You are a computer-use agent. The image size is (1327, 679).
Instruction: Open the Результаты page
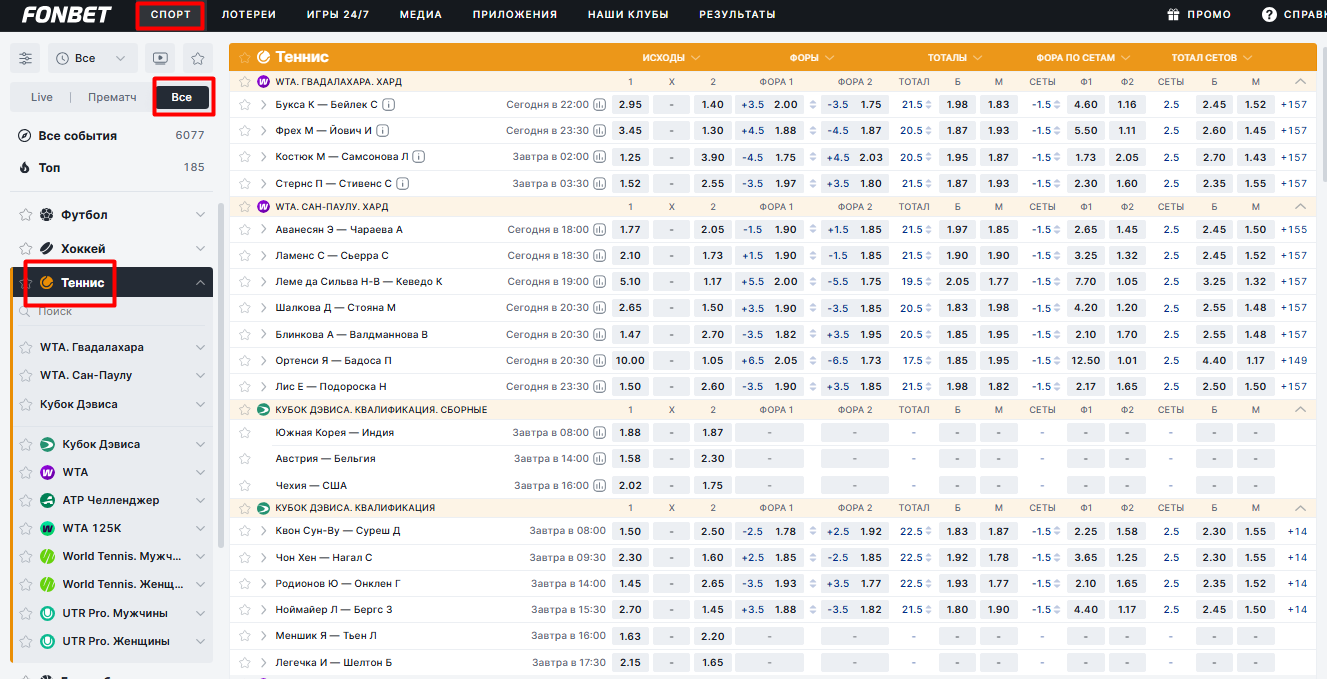737,15
